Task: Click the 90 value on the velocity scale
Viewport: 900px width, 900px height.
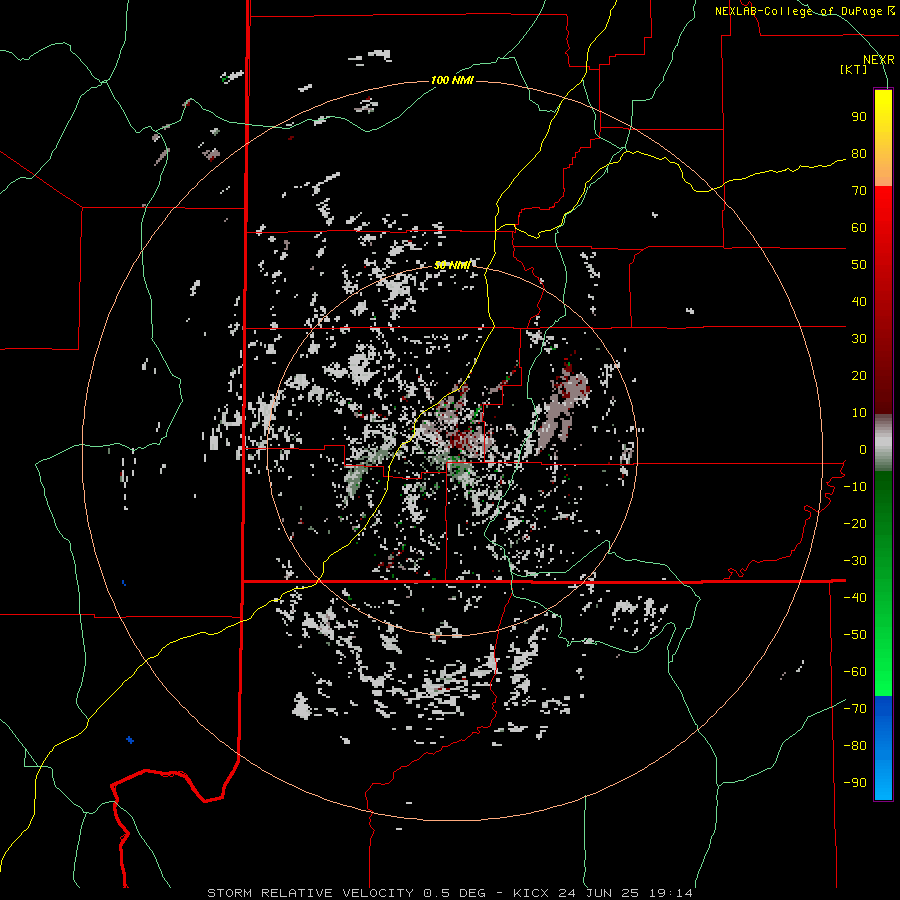Action: (x=859, y=117)
